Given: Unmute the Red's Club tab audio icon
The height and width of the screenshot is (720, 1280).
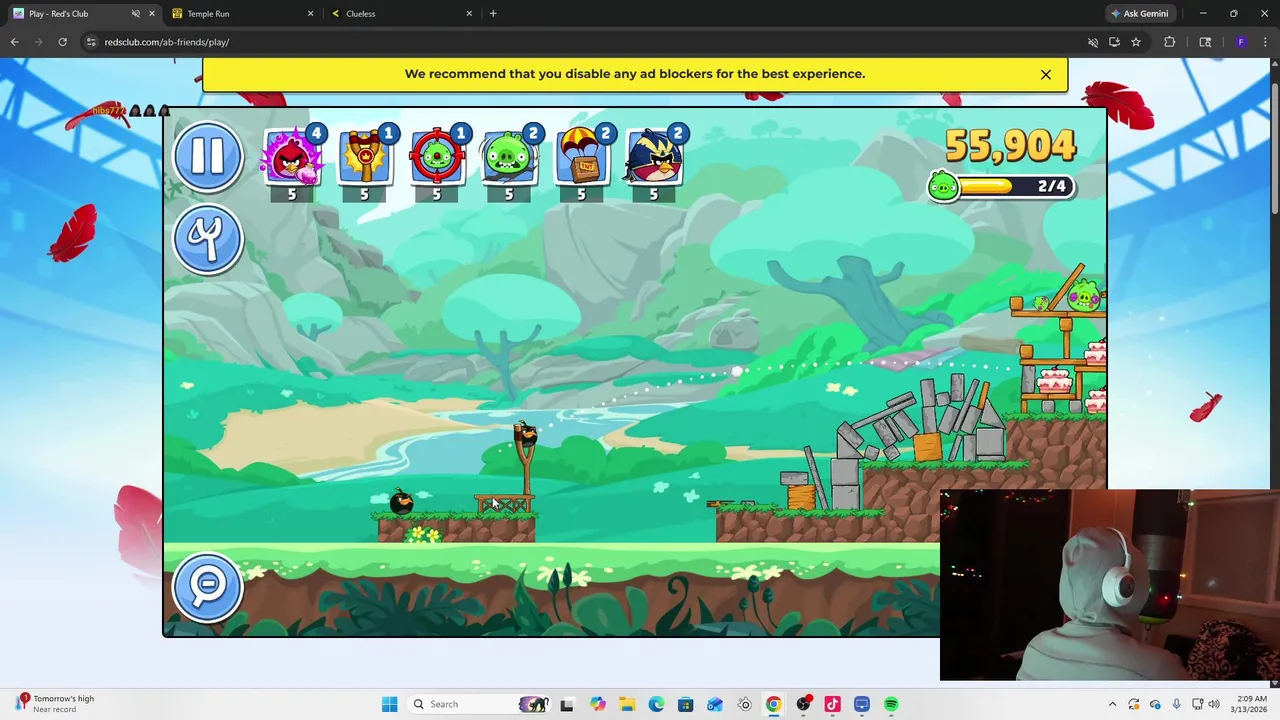Looking at the screenshot, I should tap(135, 14).
